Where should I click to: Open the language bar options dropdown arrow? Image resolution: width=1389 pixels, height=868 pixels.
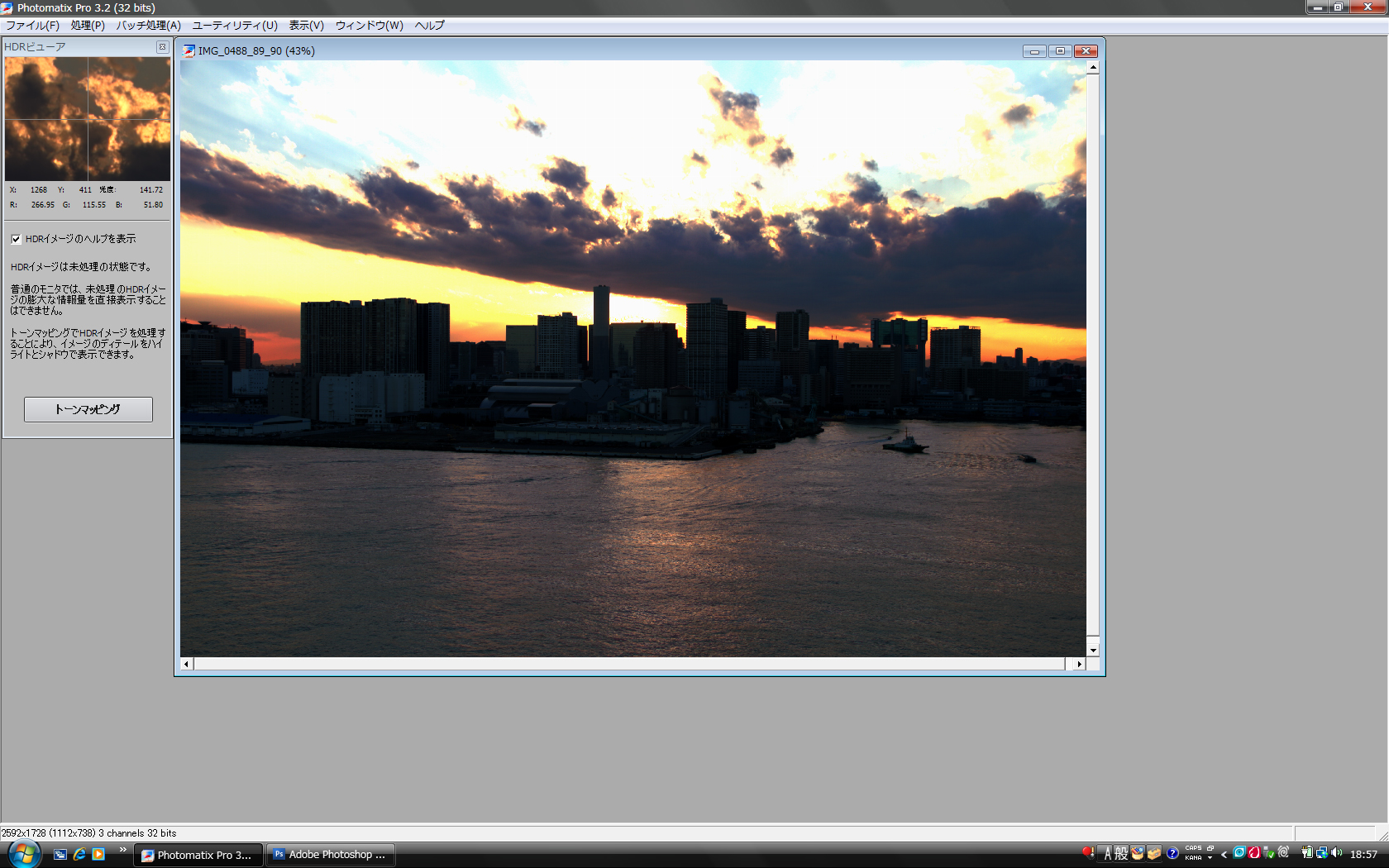(x=1210, y=858)
